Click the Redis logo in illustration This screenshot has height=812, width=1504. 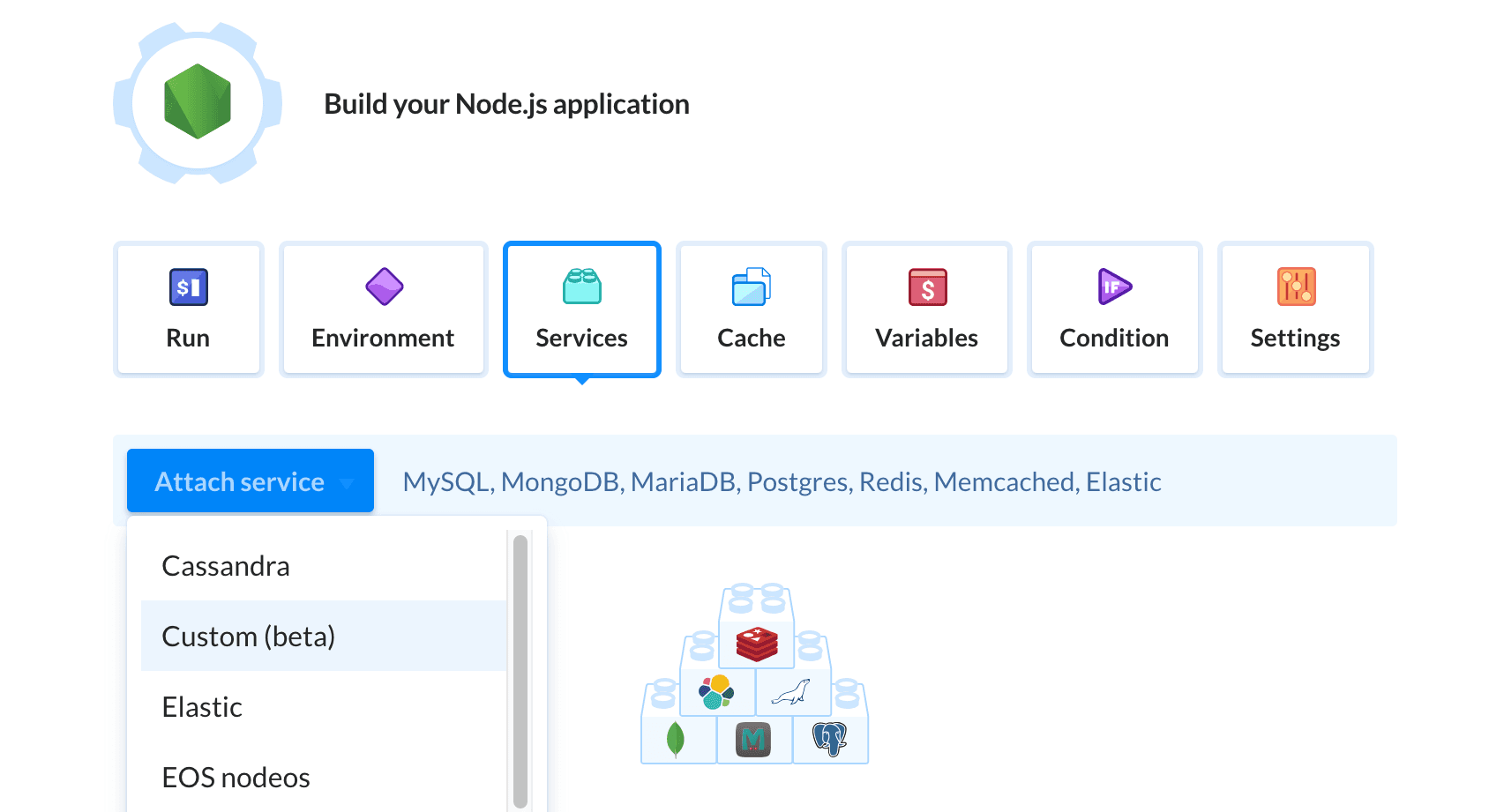click(x=757, y=644)
